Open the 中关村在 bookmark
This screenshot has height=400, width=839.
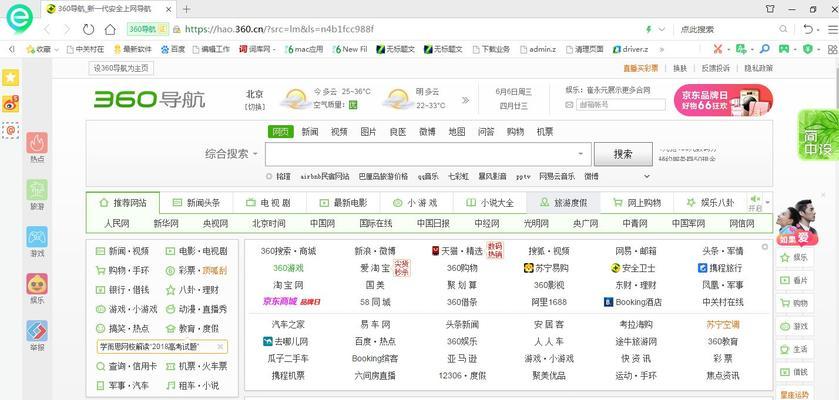tap(85, 49)
